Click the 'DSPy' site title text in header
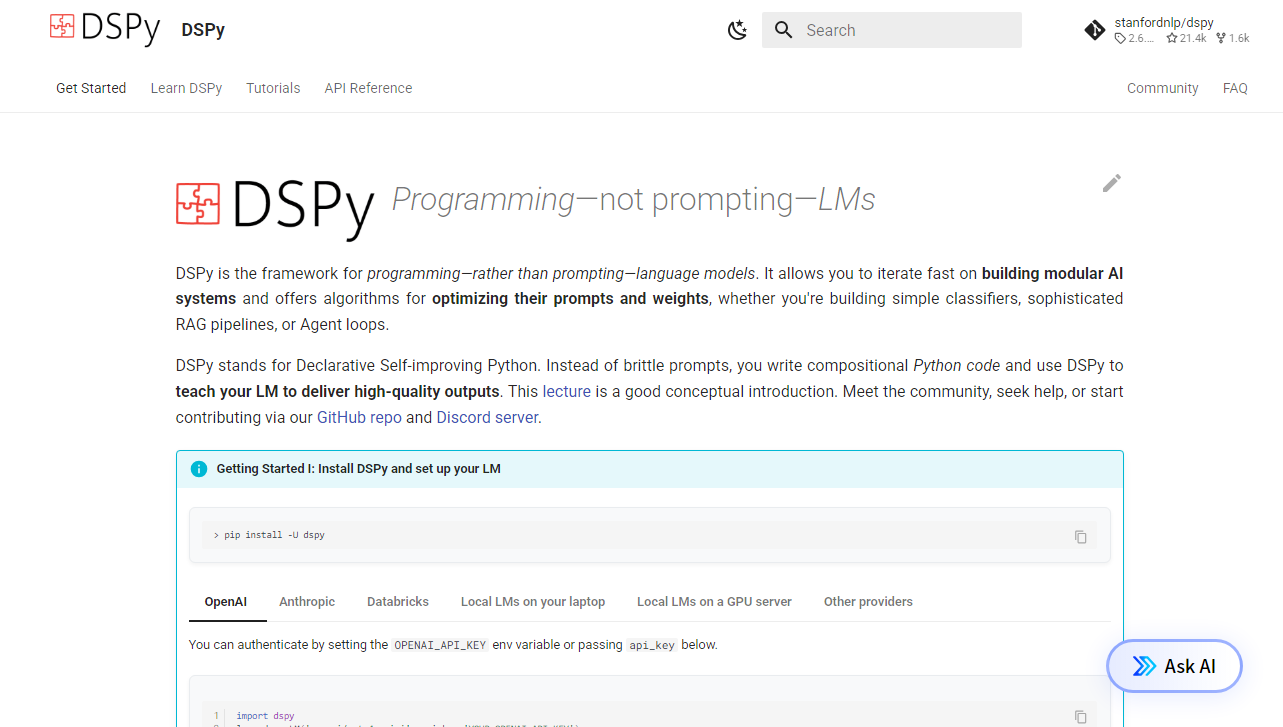 203,30
